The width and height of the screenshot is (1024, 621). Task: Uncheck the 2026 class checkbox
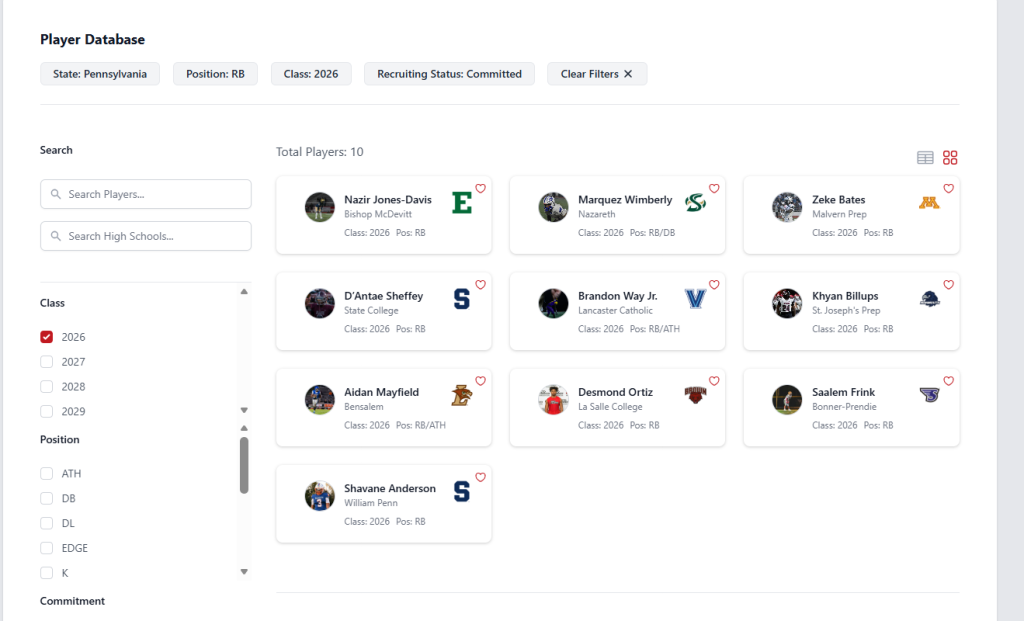pyautogui.click(x=47, y=337)
